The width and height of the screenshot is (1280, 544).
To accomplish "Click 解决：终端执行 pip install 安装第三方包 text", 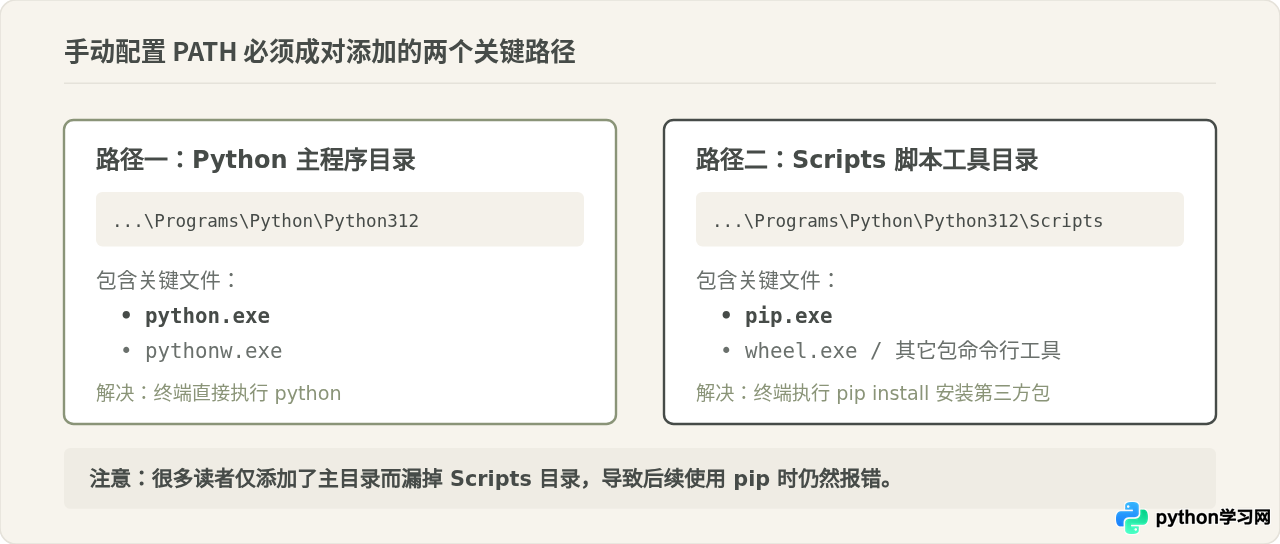I will (873, 393).
